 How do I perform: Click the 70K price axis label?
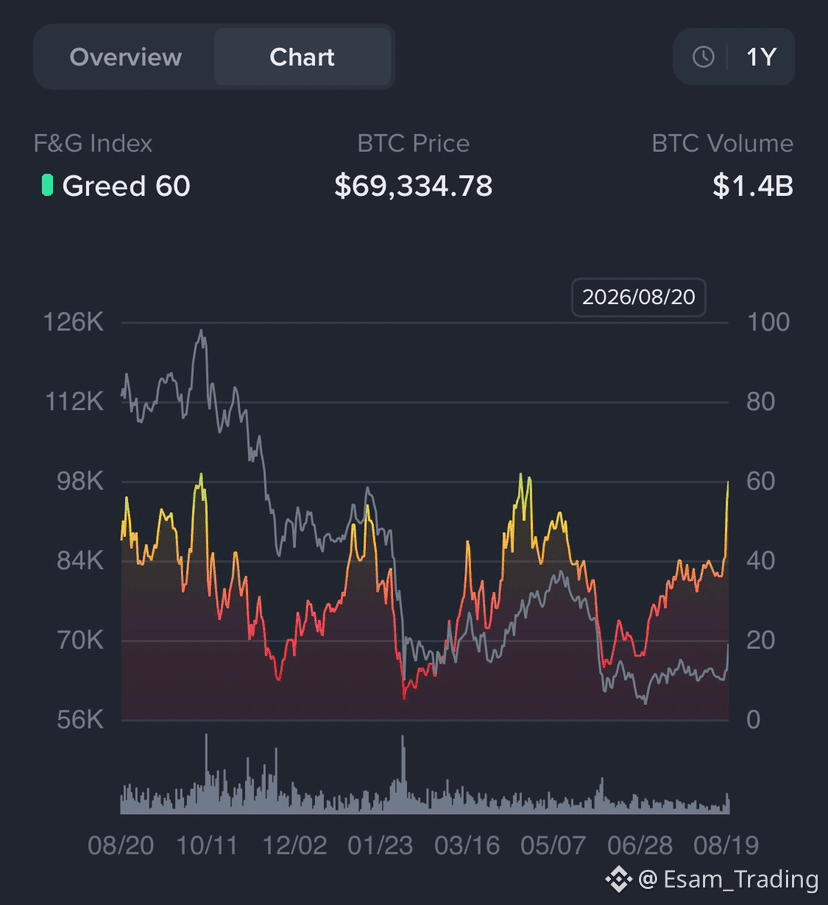(x=80, y=640)
